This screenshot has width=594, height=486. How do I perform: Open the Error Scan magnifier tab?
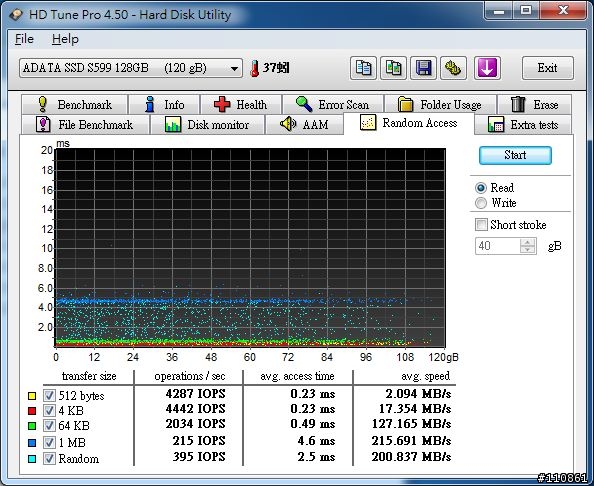pos(333,104)
